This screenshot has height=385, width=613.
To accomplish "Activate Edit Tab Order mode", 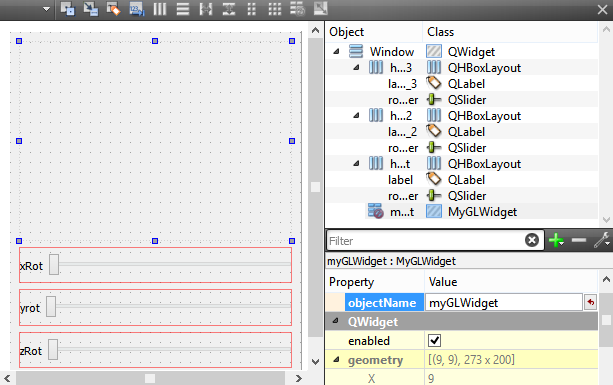I will 137,9.
